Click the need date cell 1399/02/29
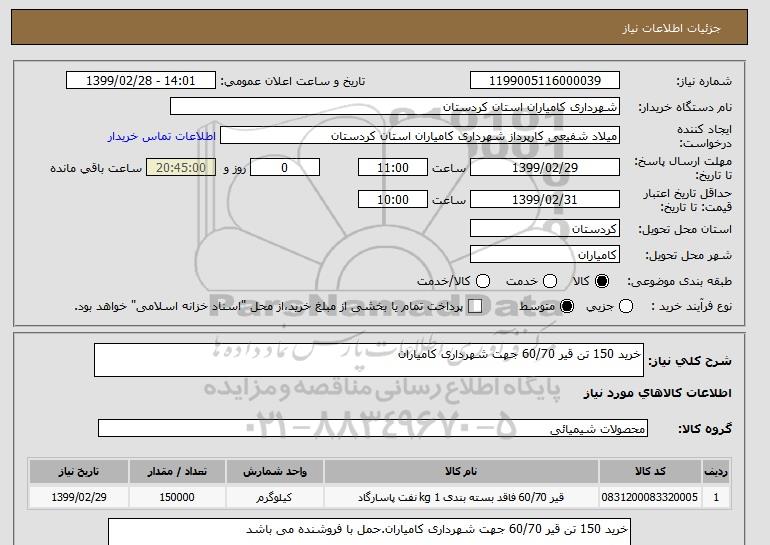The width and height of the screenshot is (770, 545). (79, 497)
